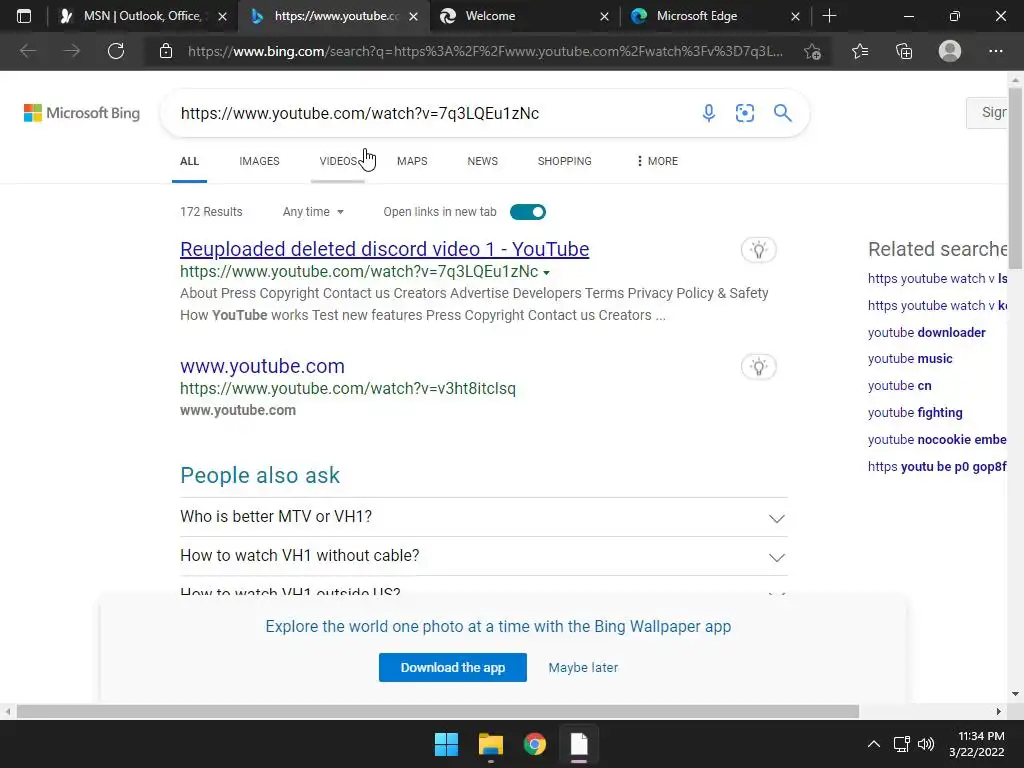Dismiss banner with Maybe later

pyautogui.click(x=583, y=667)
